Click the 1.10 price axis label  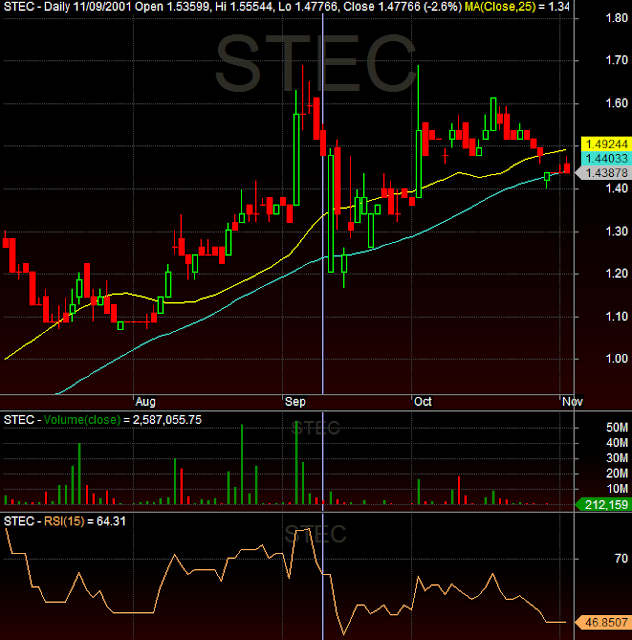[x=616, y=317]
